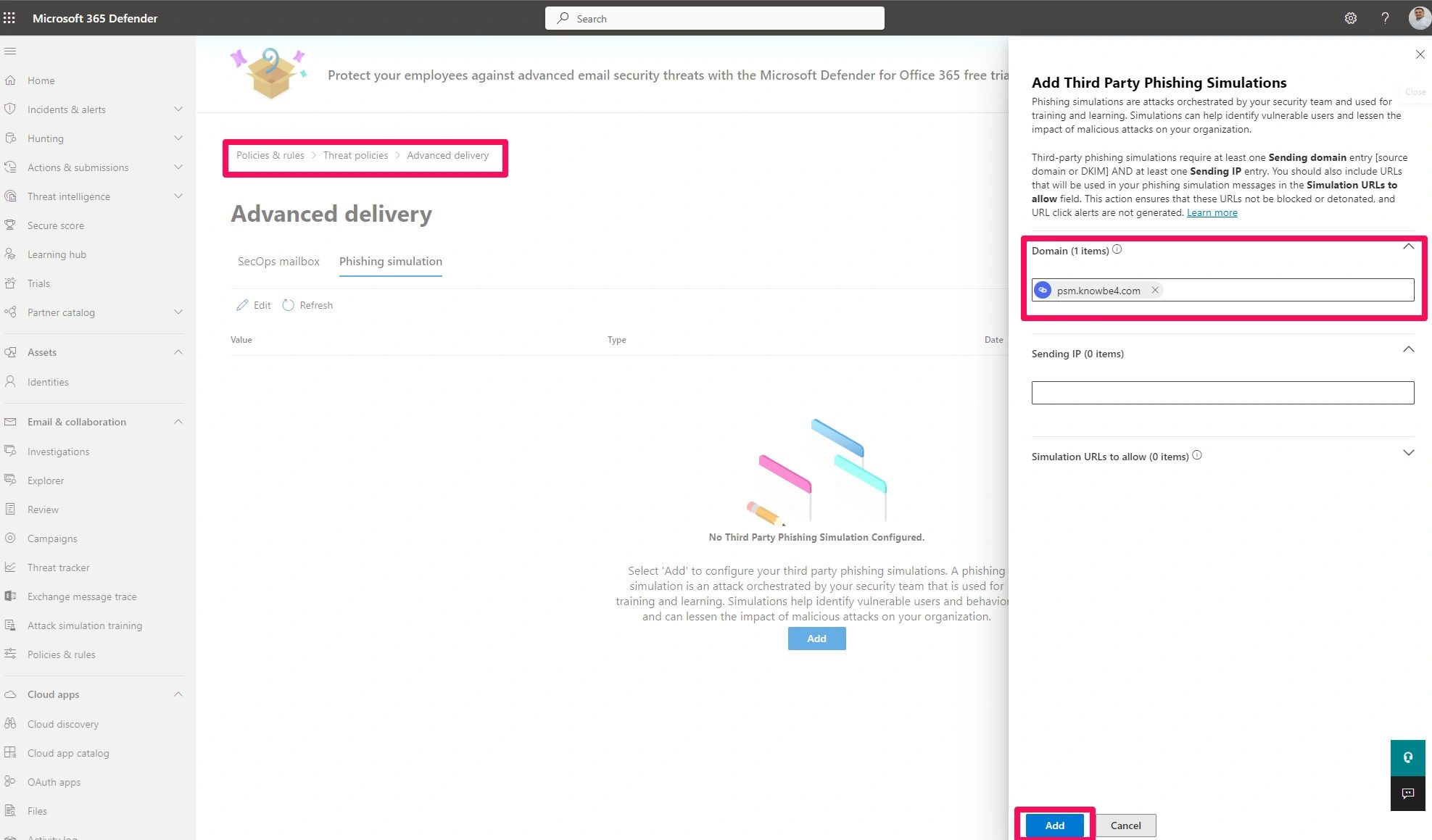Select the Phishing simulation tab
Screen dimensions: 1432x840
[x=390, y=261]
